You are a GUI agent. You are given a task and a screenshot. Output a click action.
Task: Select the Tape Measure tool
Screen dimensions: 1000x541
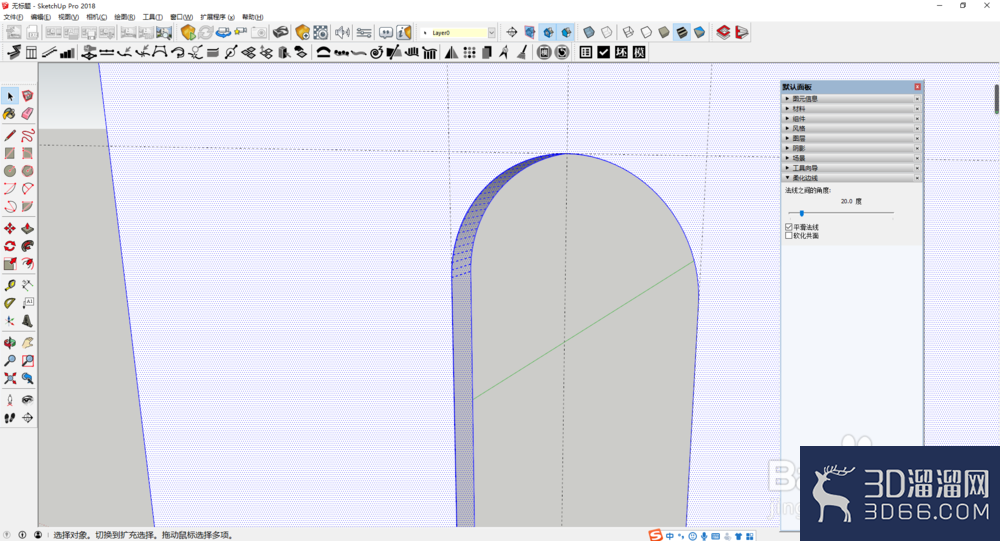(10, 285)
